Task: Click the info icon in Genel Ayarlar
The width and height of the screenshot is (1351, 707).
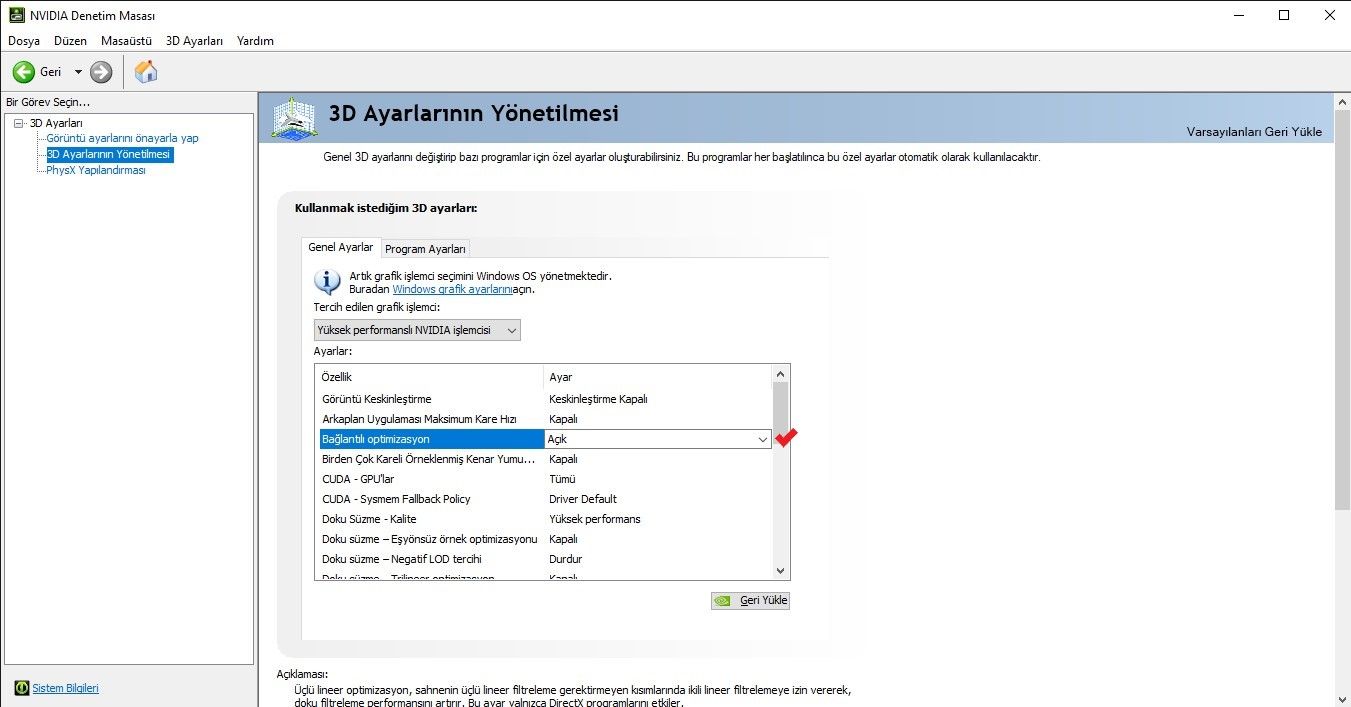Action: (x=327, y=281)
